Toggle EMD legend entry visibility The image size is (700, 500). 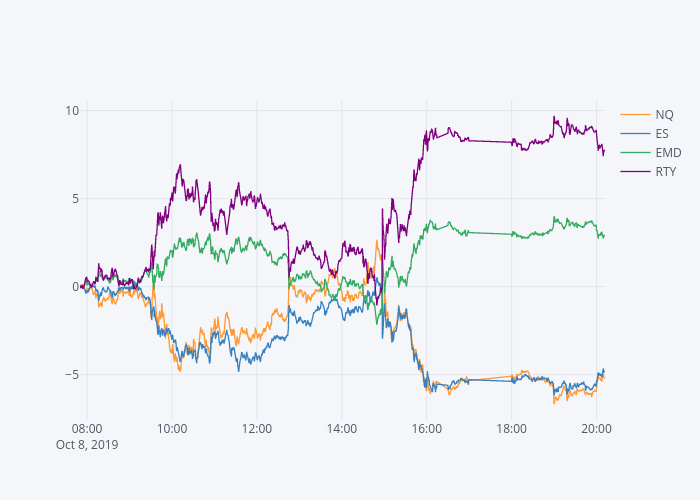(x=668, y=153)
